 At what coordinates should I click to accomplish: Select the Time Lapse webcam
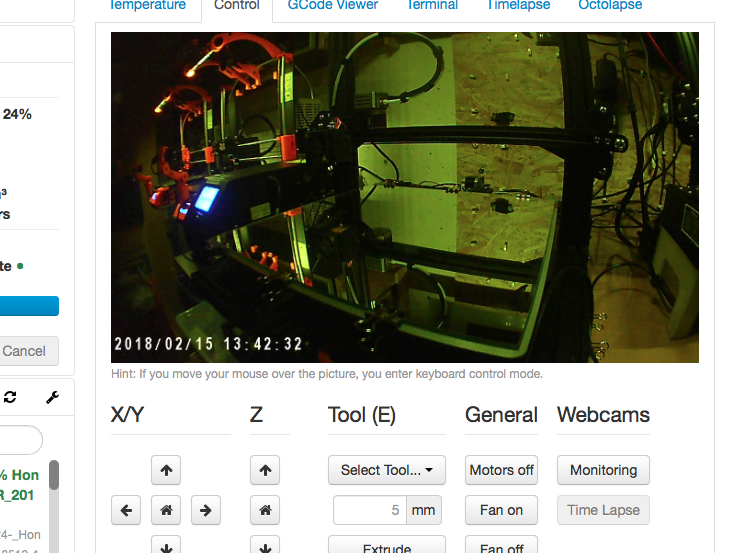coord(603,510)
